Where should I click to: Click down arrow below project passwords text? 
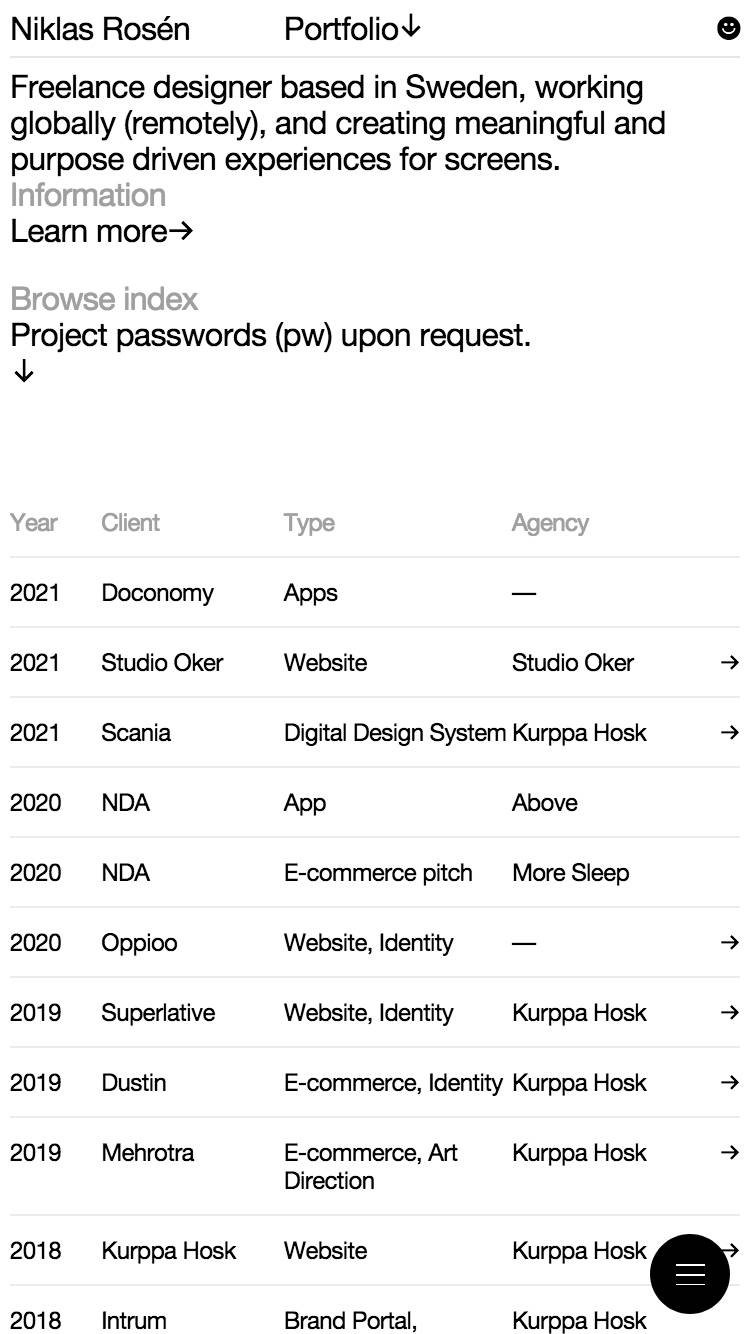pos(24,372)
